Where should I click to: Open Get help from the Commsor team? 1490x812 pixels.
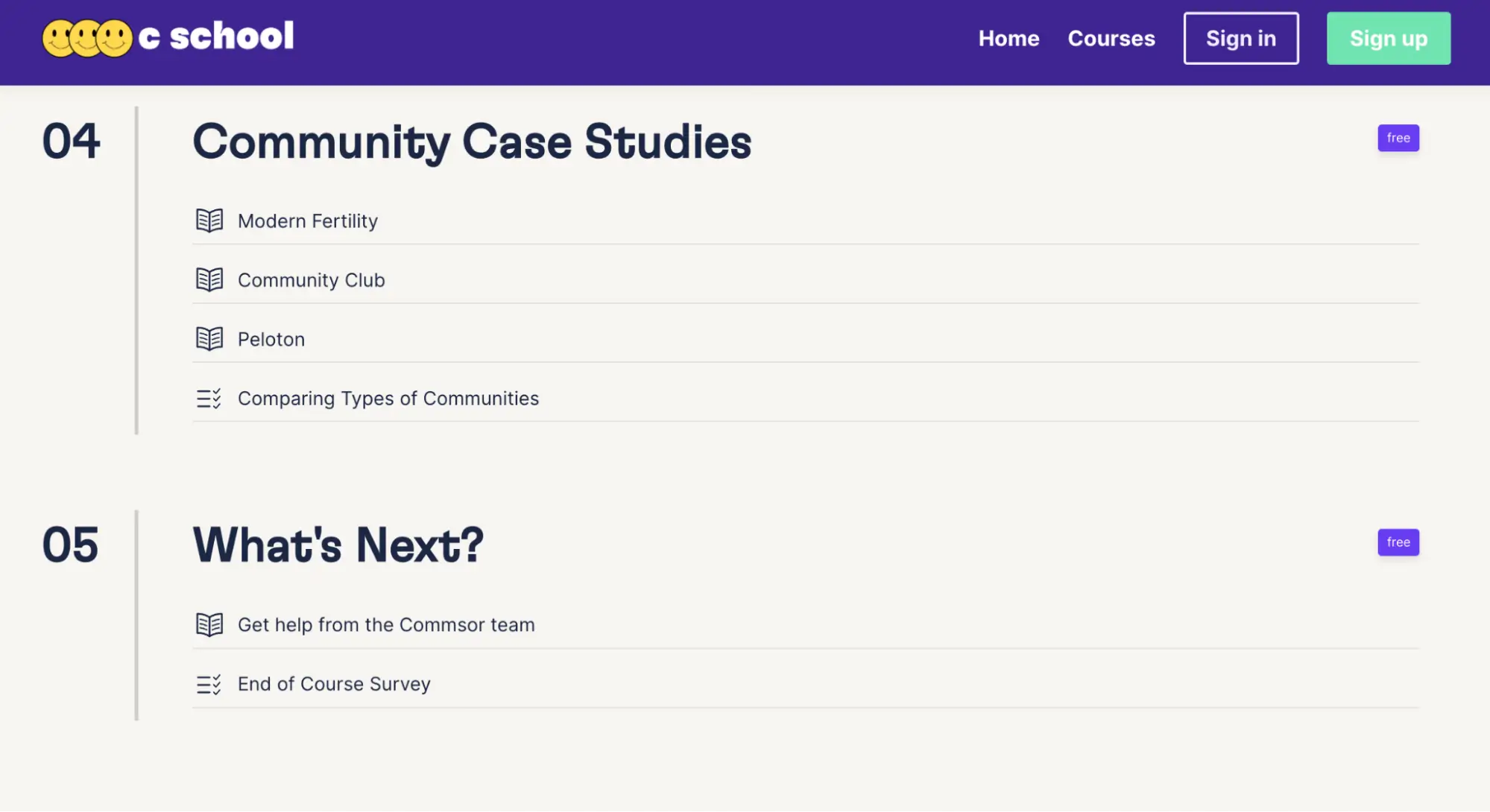386,625
